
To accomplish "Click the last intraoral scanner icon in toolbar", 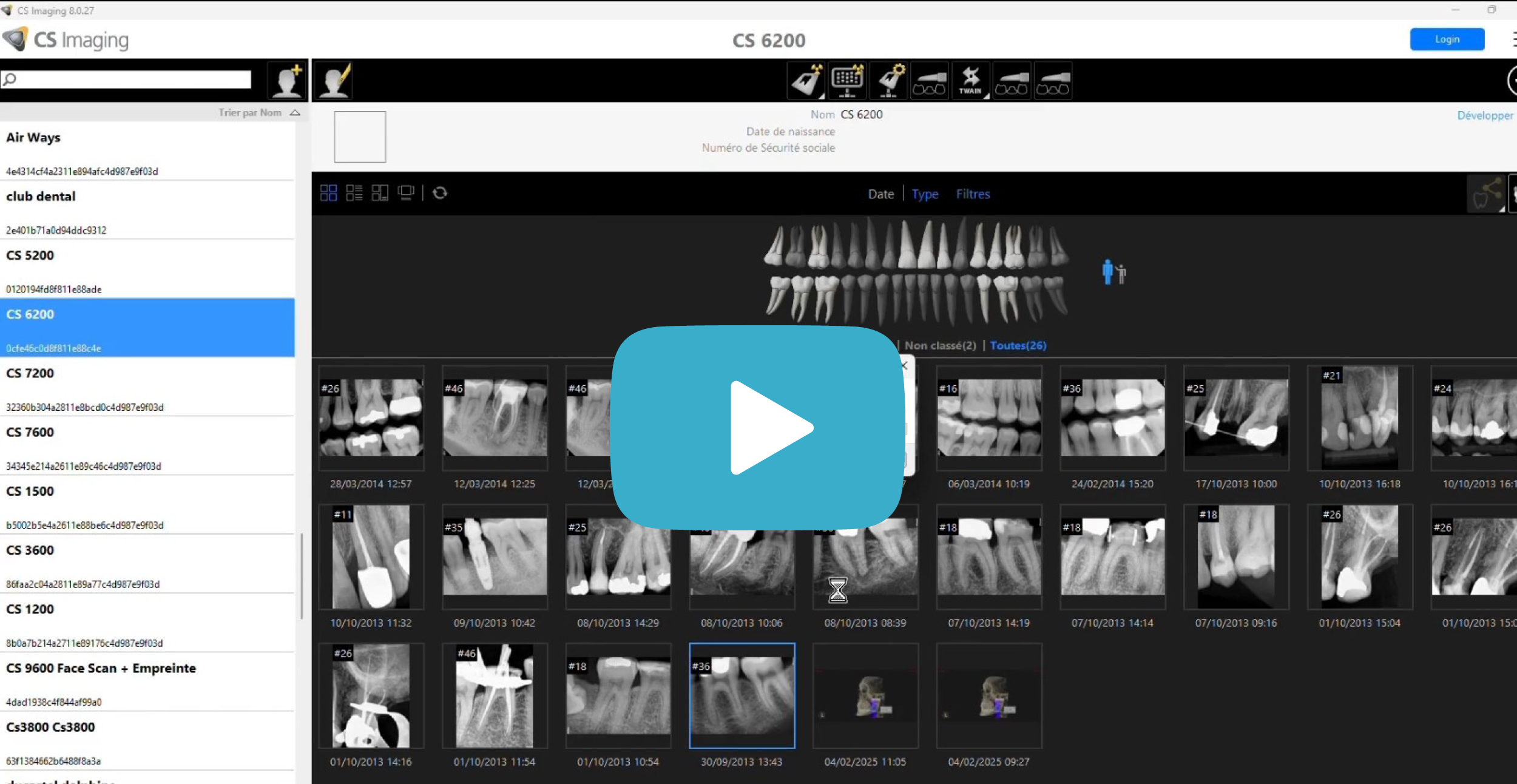I will pyautogui.click(x=1053, y=81).
